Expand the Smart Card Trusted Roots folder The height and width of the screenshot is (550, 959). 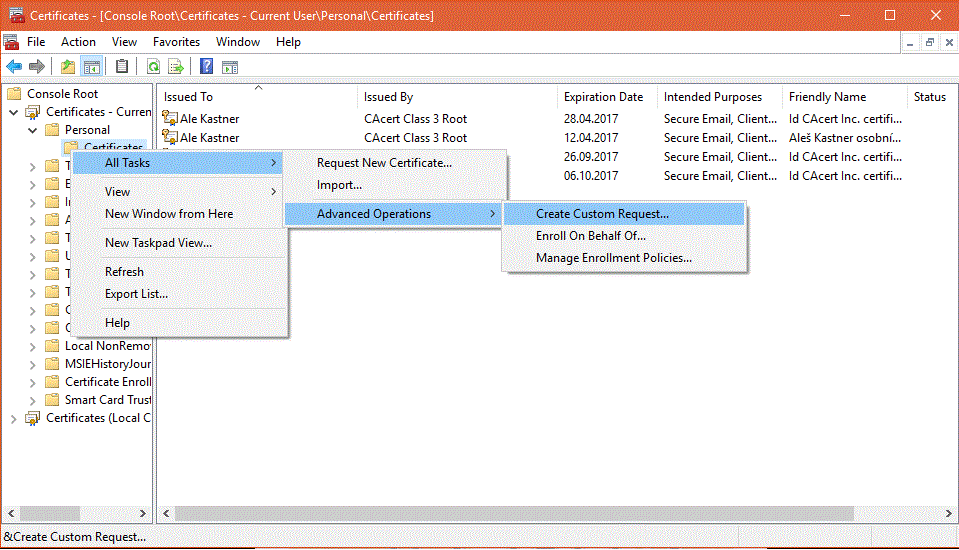[x=33, y=400]
